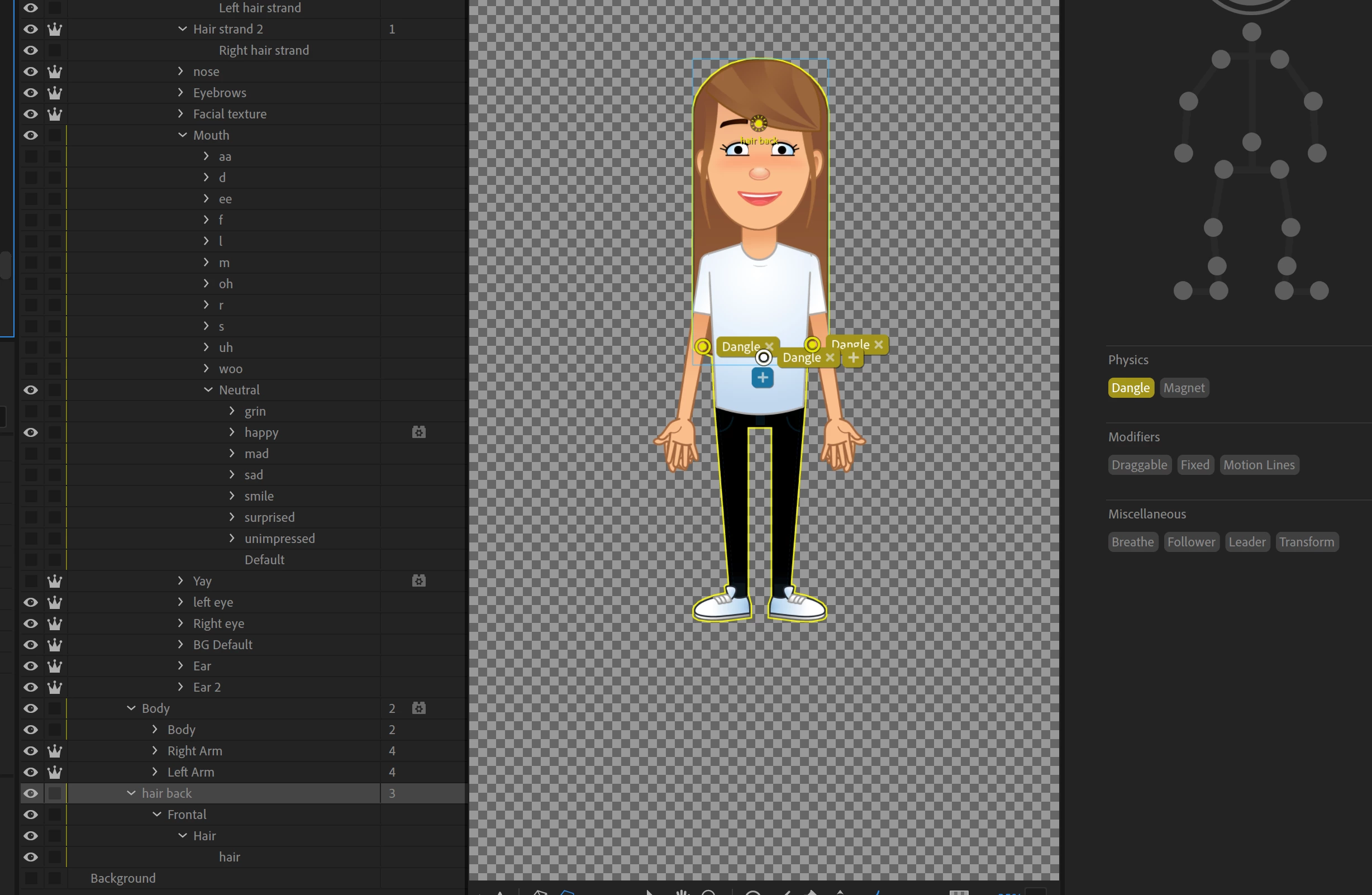Click the gear icon on Yay row
1372x895 pixels.
coord(419,580)
